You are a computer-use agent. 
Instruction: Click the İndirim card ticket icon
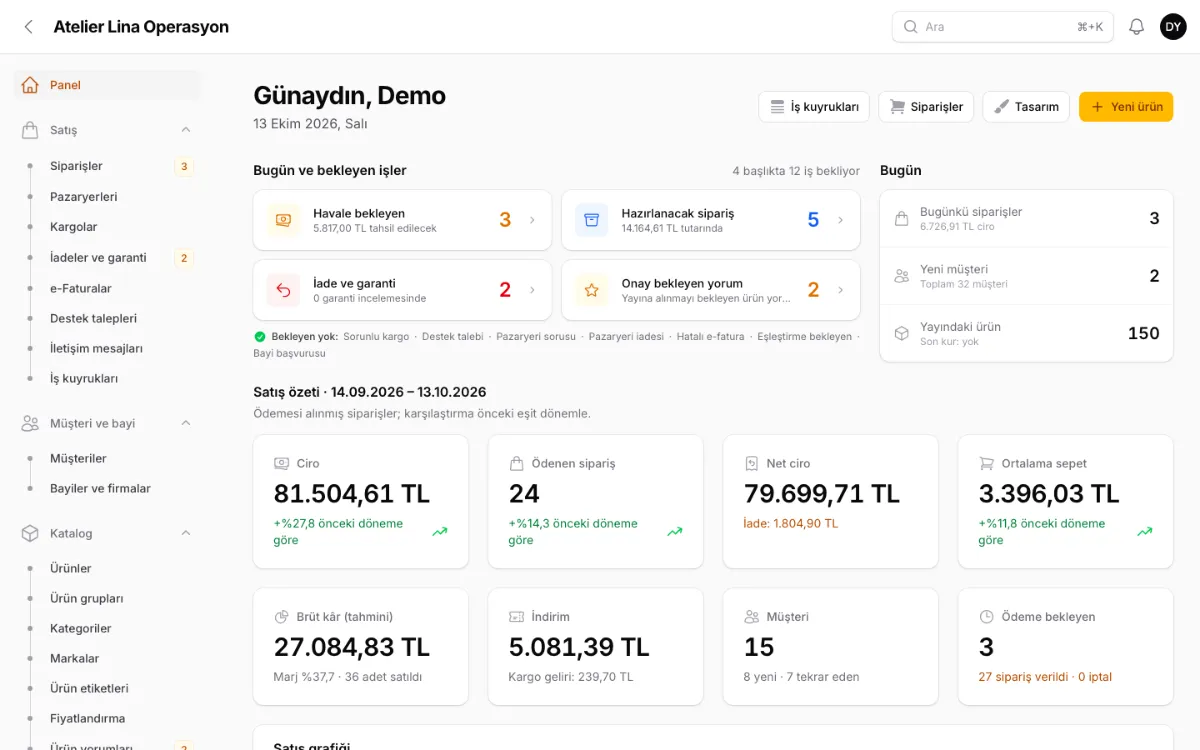(517, 617)
